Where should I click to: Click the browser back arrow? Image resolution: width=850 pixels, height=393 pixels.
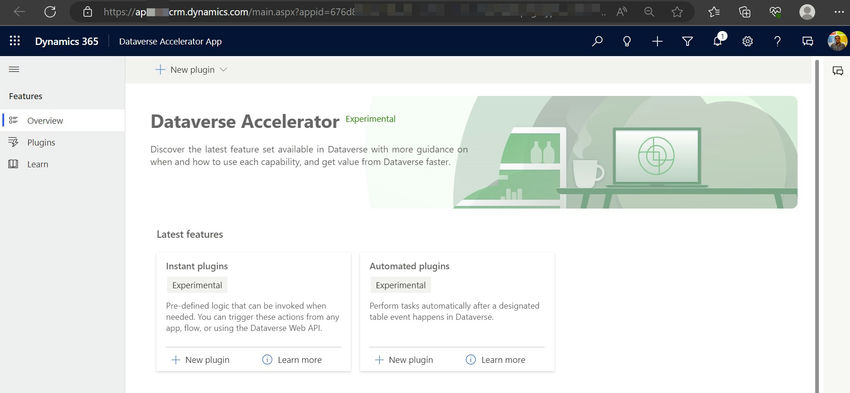coord(20,12)
